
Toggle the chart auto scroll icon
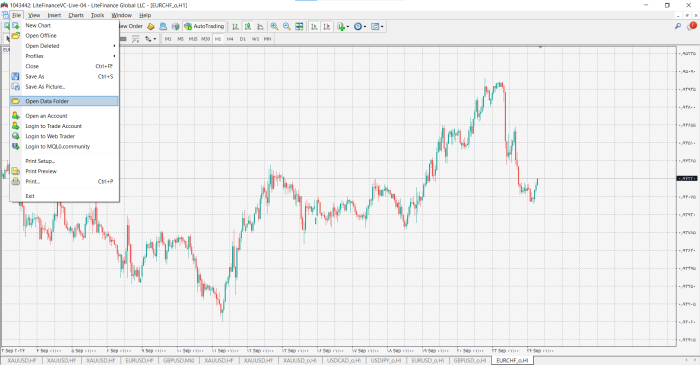click(x=314, y=26)
